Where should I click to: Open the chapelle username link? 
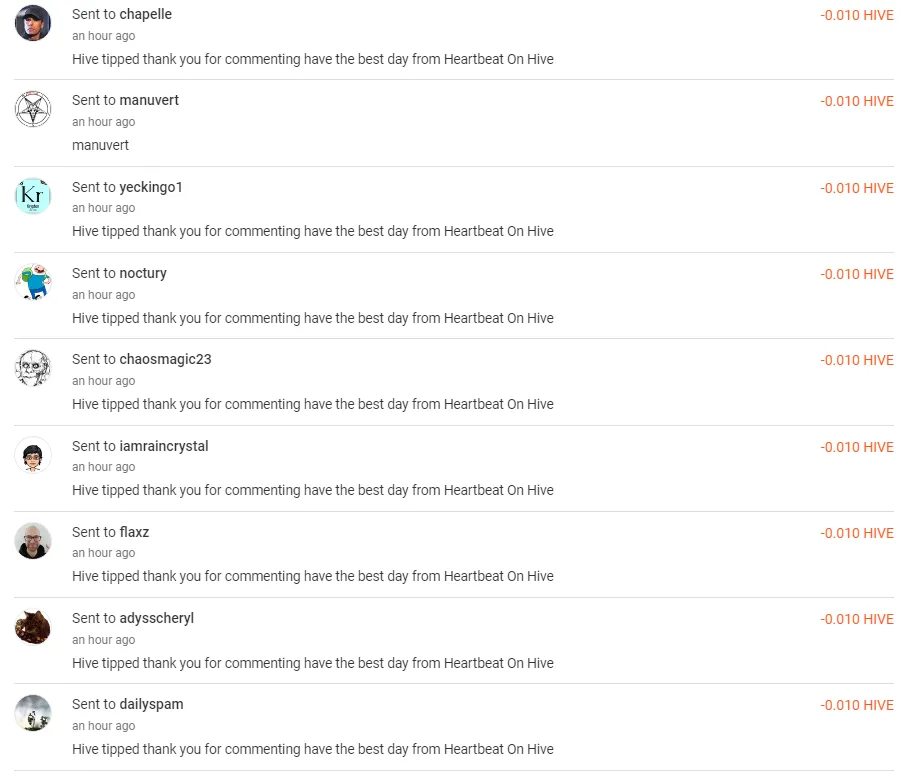click(x=145, y=14)
